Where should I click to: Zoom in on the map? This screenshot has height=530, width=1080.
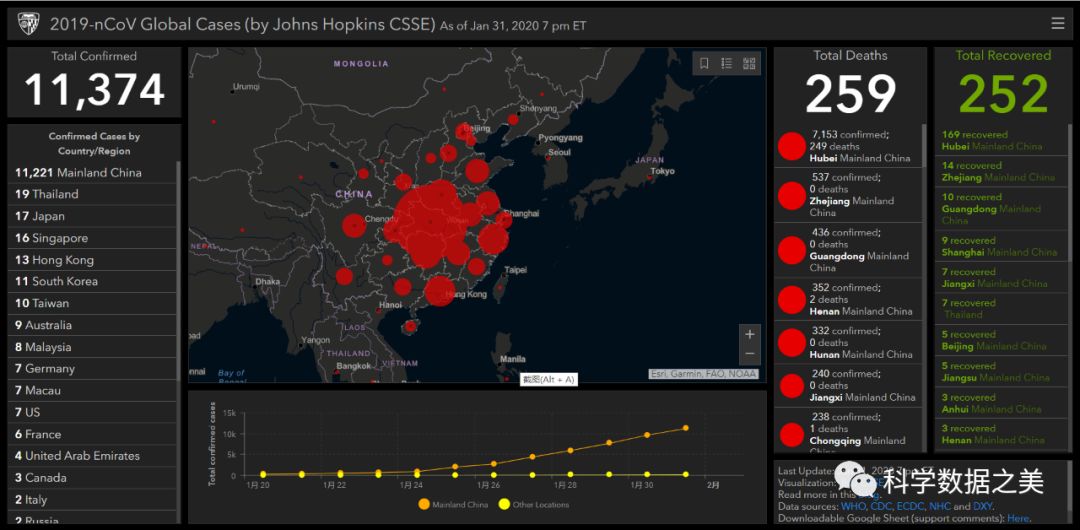750,334
